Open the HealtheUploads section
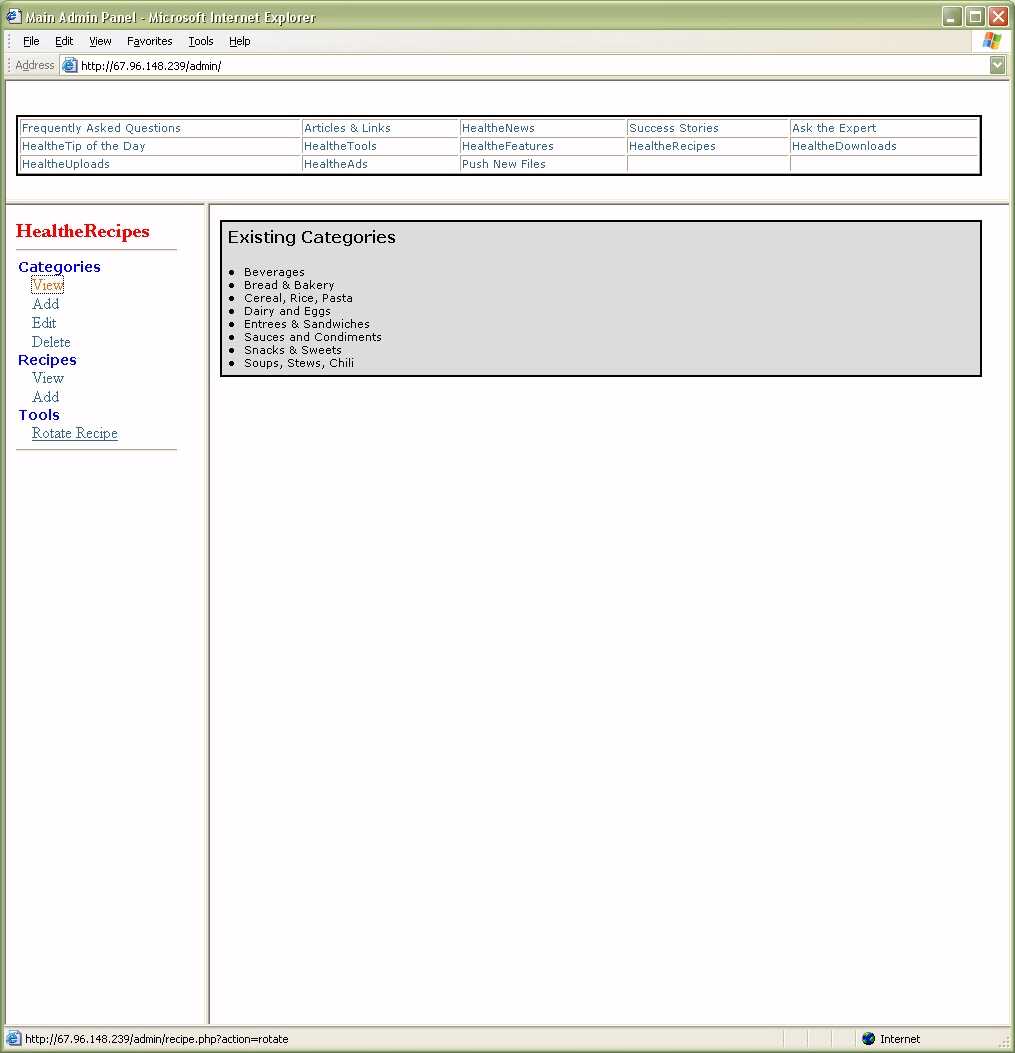This screenshot has width=1015, height=1053. (66, 164)
